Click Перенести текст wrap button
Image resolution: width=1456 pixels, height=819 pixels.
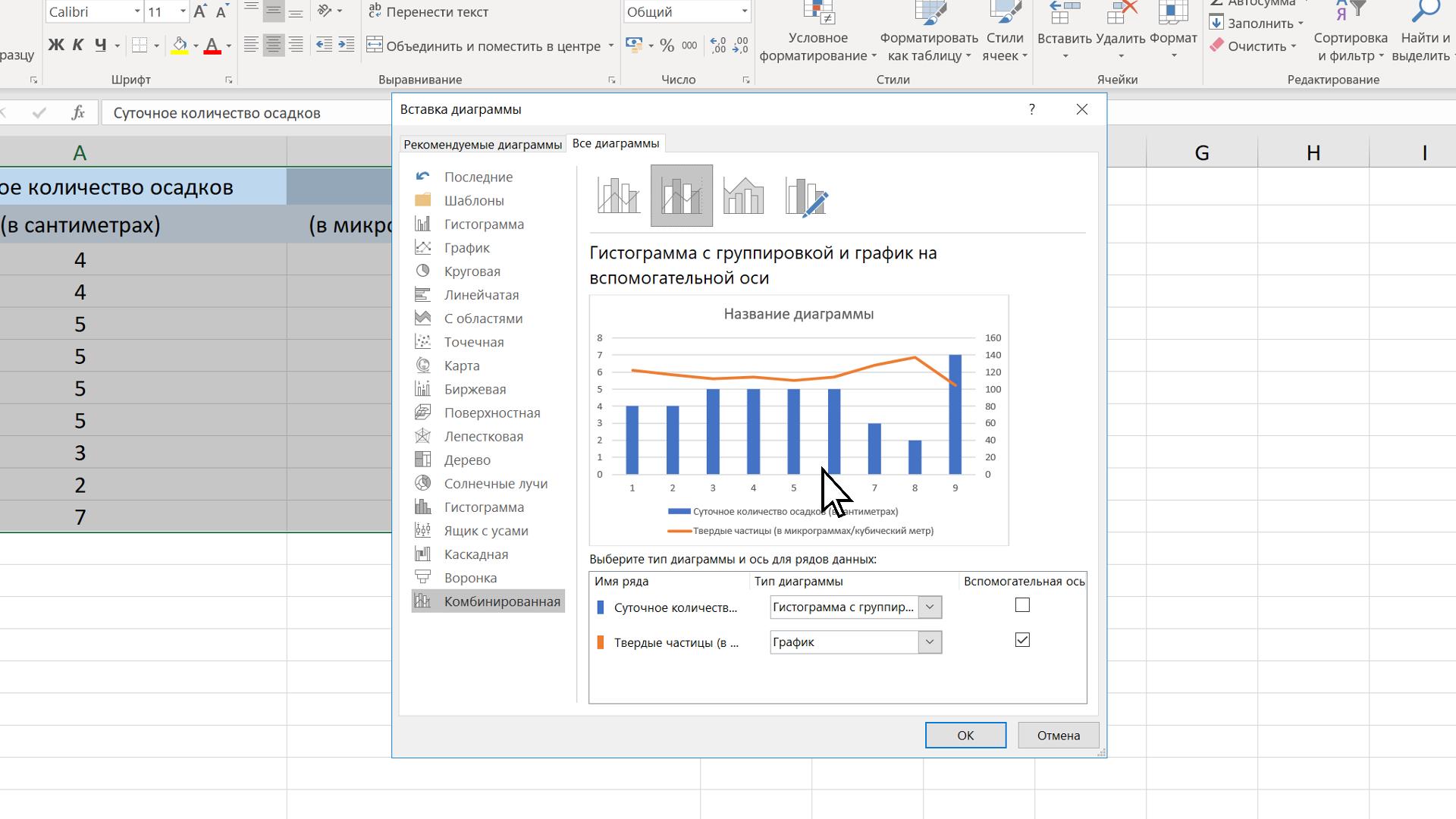click(x=428, y=12)
